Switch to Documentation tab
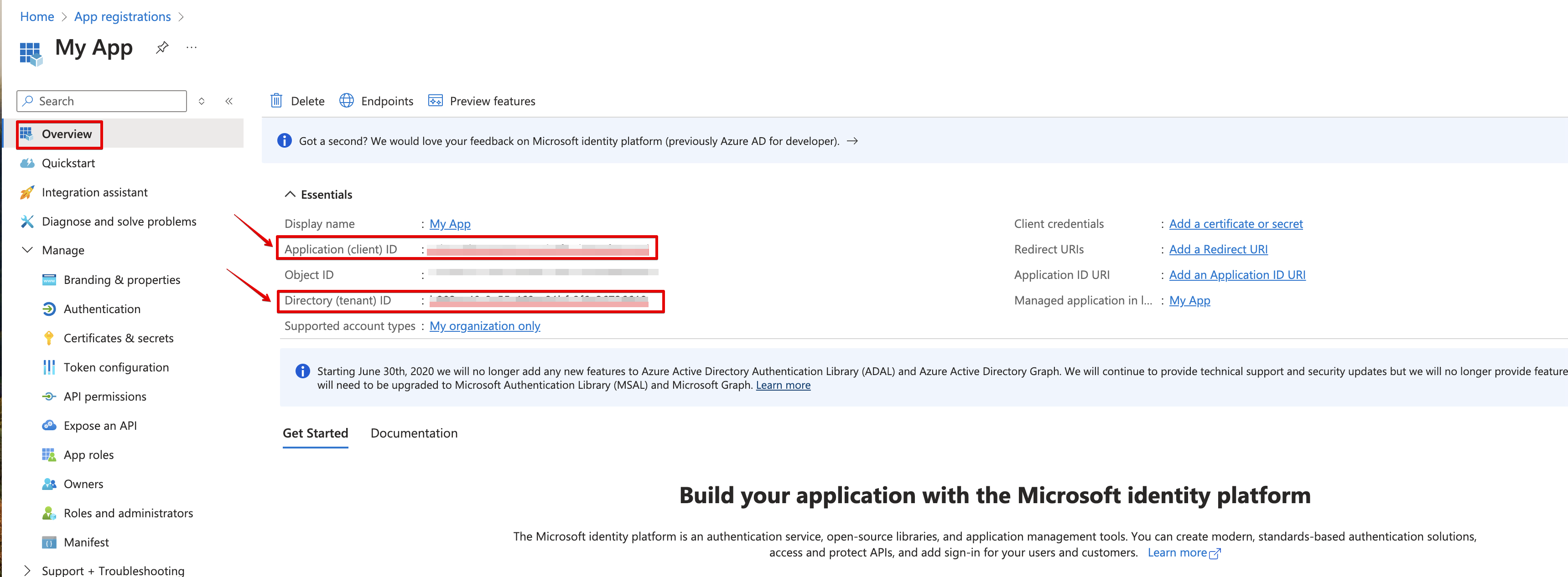Screen dimensions: 1568x577 coord(414,433)
